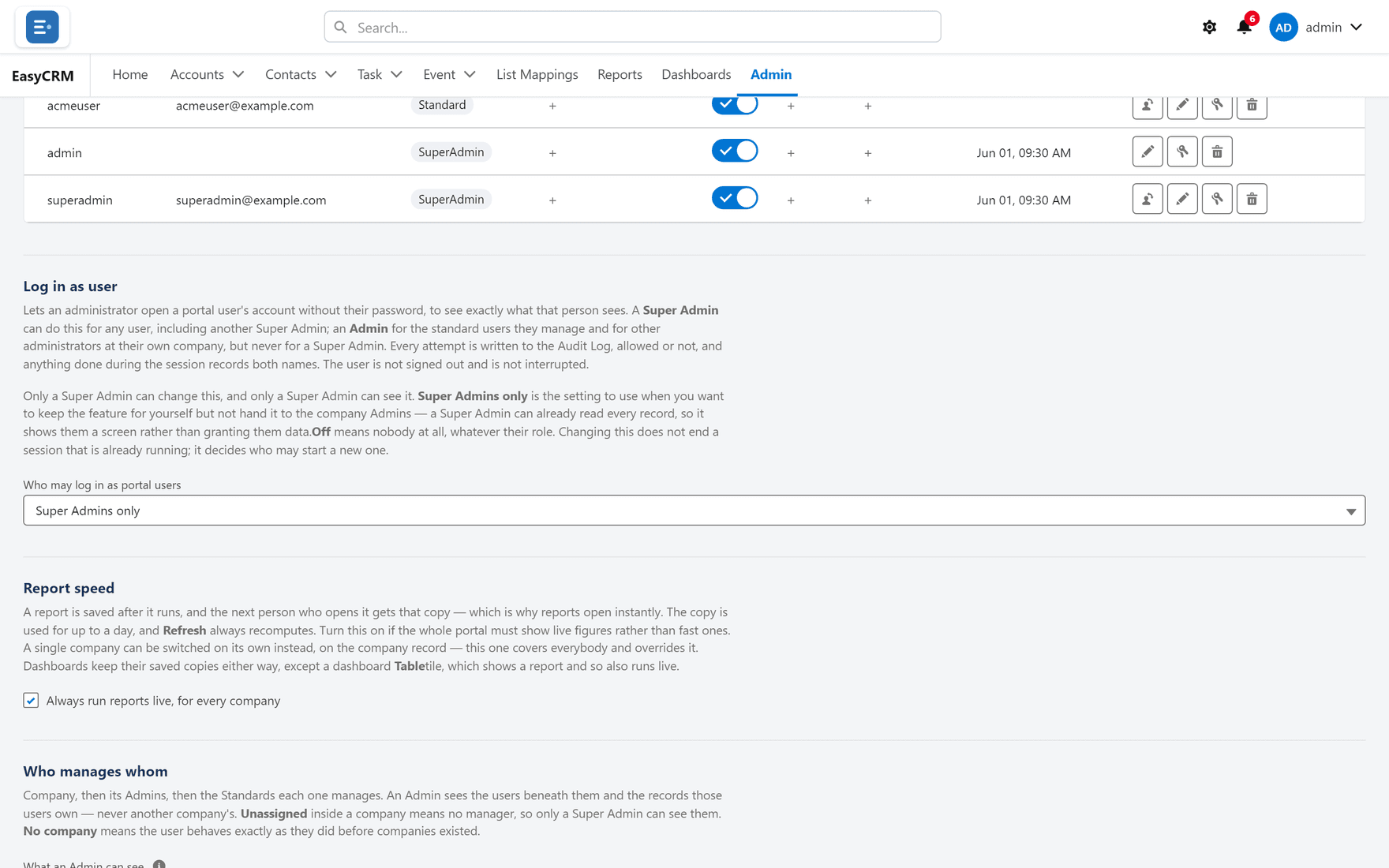Go to the Home tab

pyautogui.click(x=130, y=74)
